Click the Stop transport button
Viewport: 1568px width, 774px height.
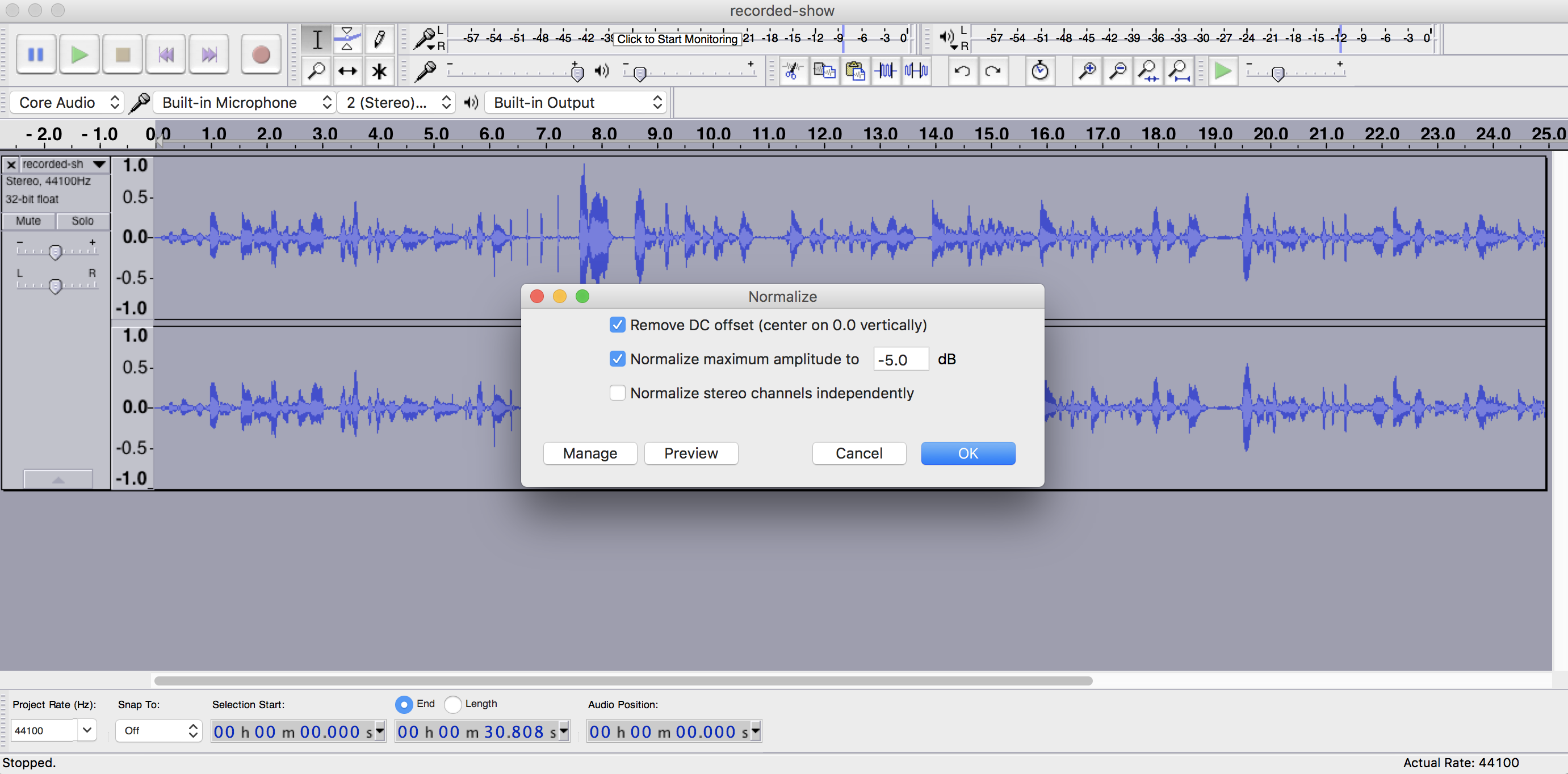point(123,55)
